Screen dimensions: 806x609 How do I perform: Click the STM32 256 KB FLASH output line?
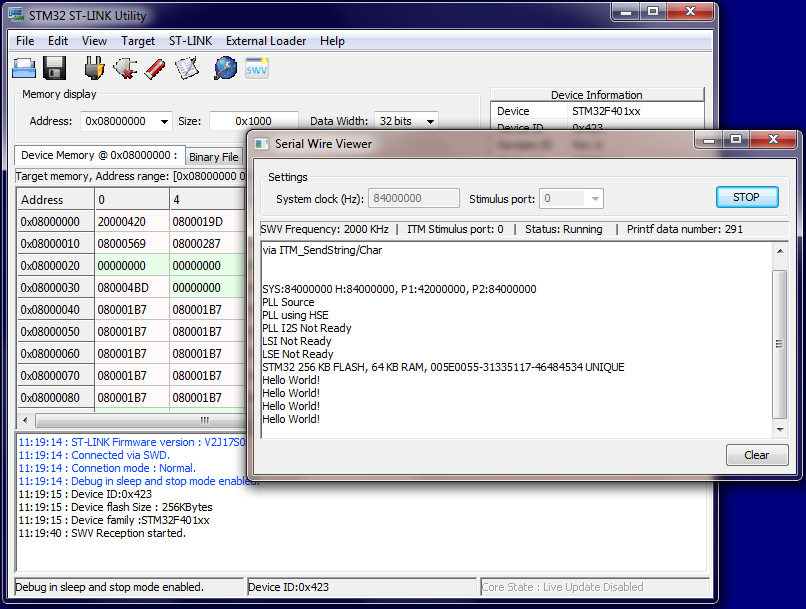(443, 367)
